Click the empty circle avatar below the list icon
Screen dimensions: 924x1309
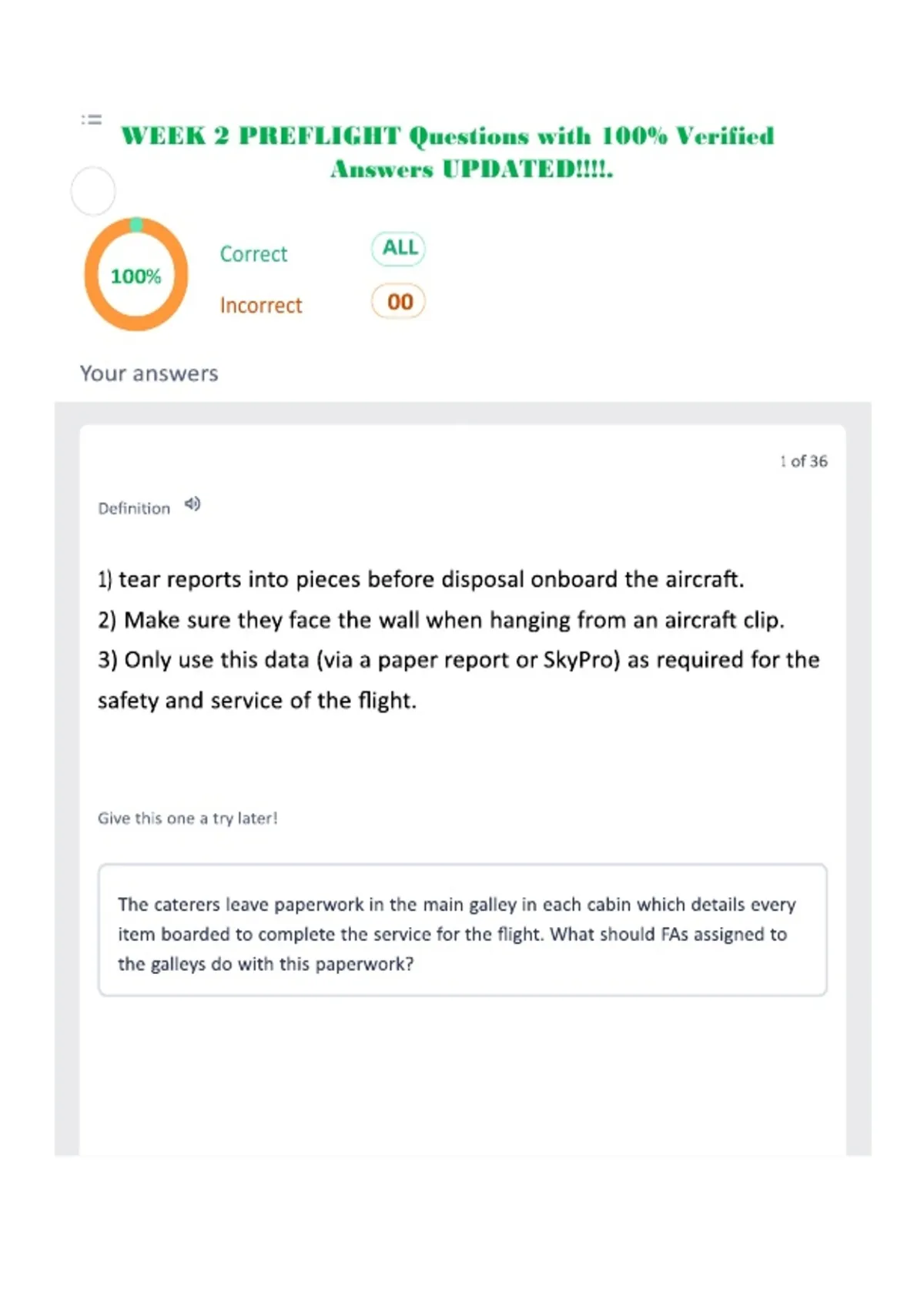pos(93,191)
